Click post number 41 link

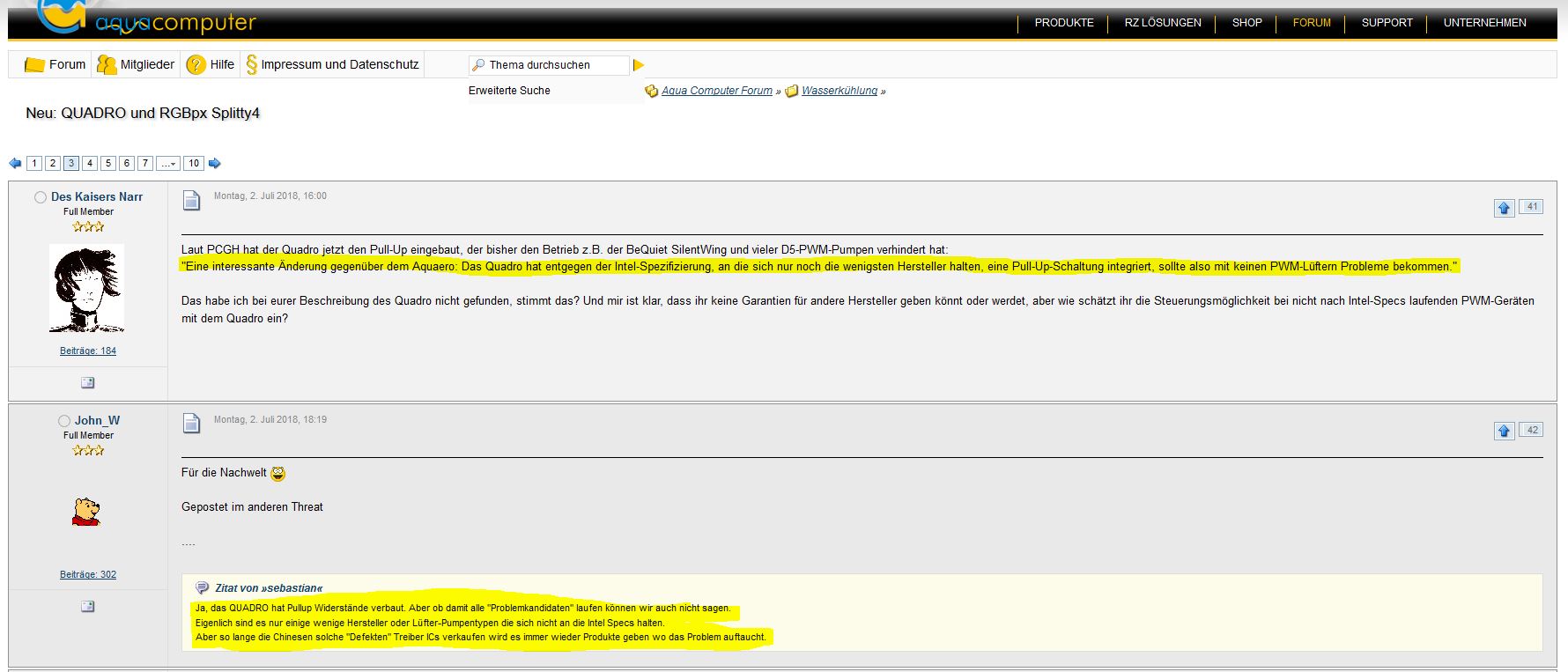(x=1532, y=207)
